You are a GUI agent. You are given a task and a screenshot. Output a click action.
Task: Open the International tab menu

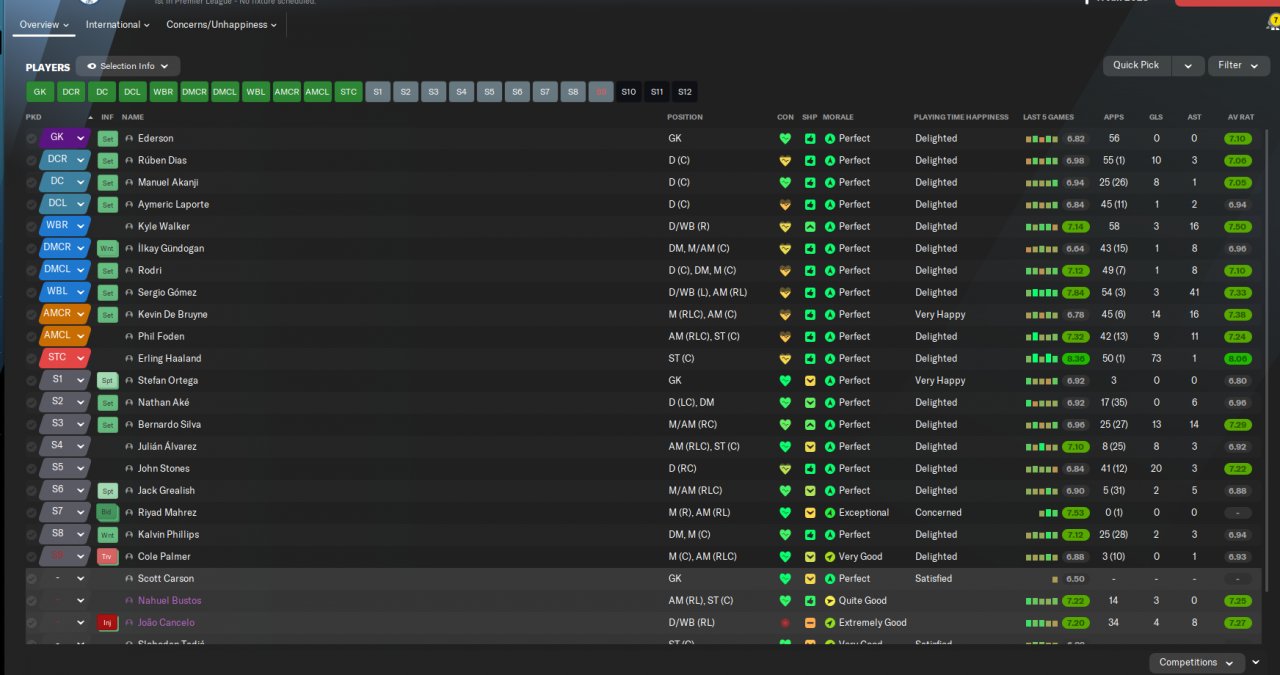pyautogui.click(x=117, y=24)
